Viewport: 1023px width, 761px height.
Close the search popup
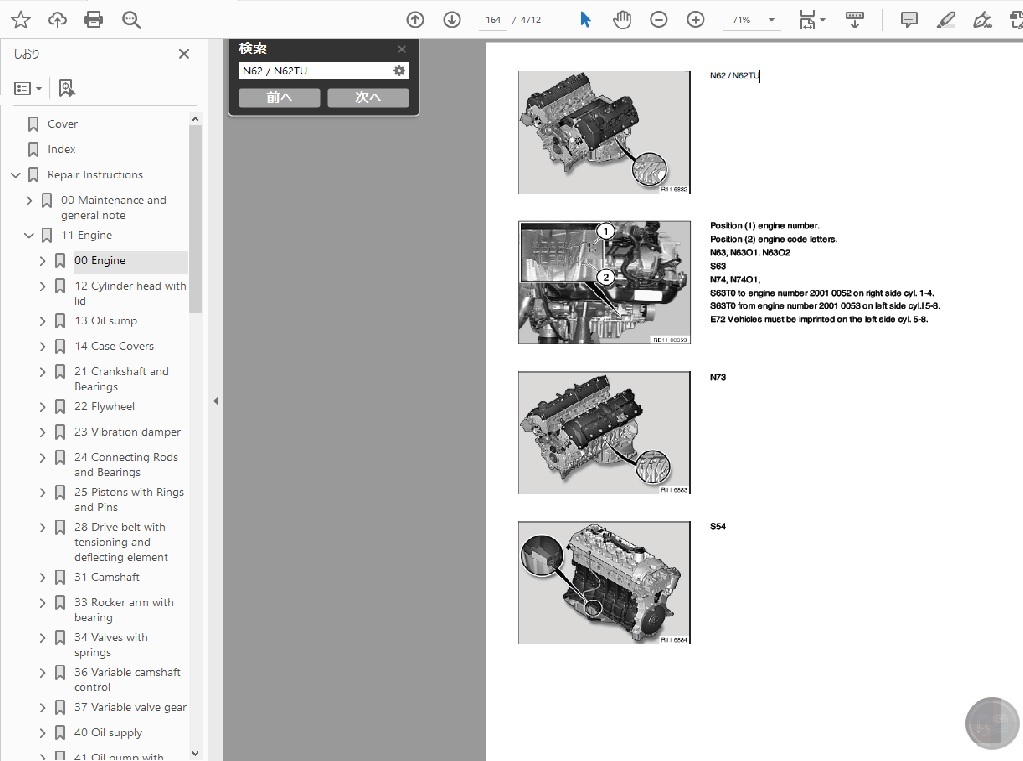(x=402, y=49)
